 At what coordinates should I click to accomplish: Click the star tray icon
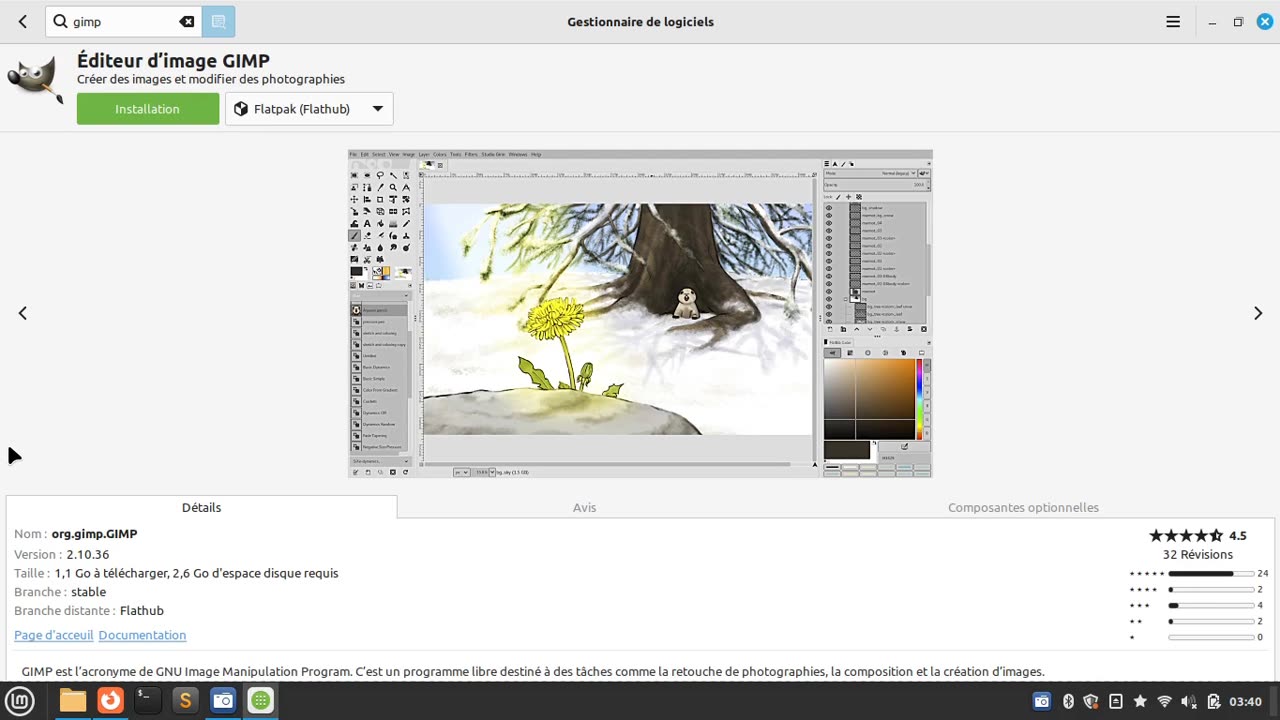(x=1140, y=701)
